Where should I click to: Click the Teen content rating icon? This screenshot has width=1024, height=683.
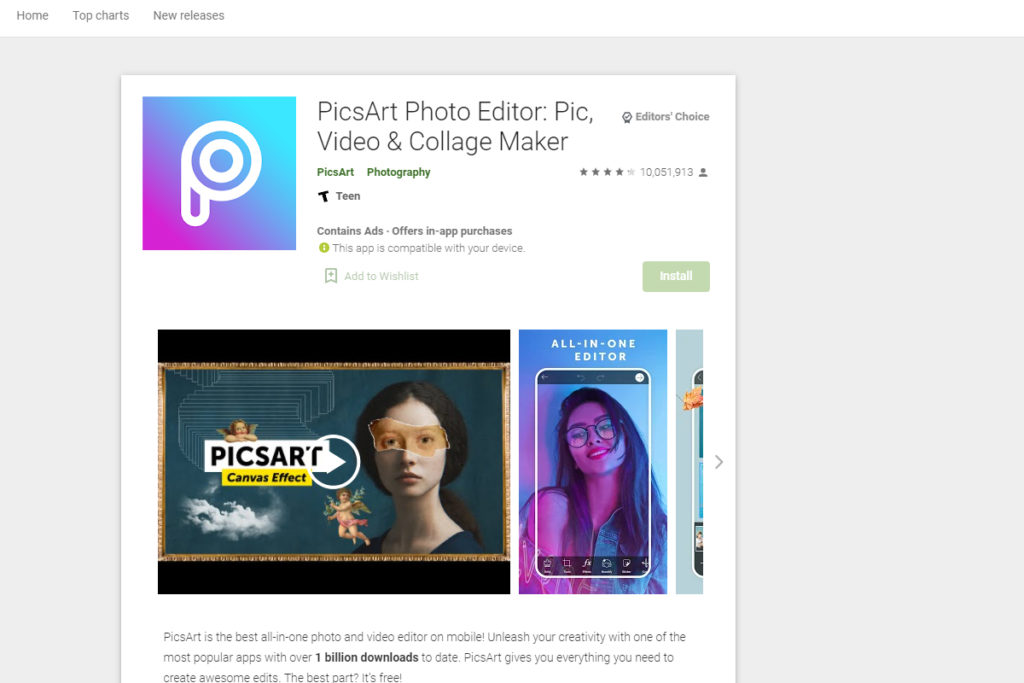[323, 196]
